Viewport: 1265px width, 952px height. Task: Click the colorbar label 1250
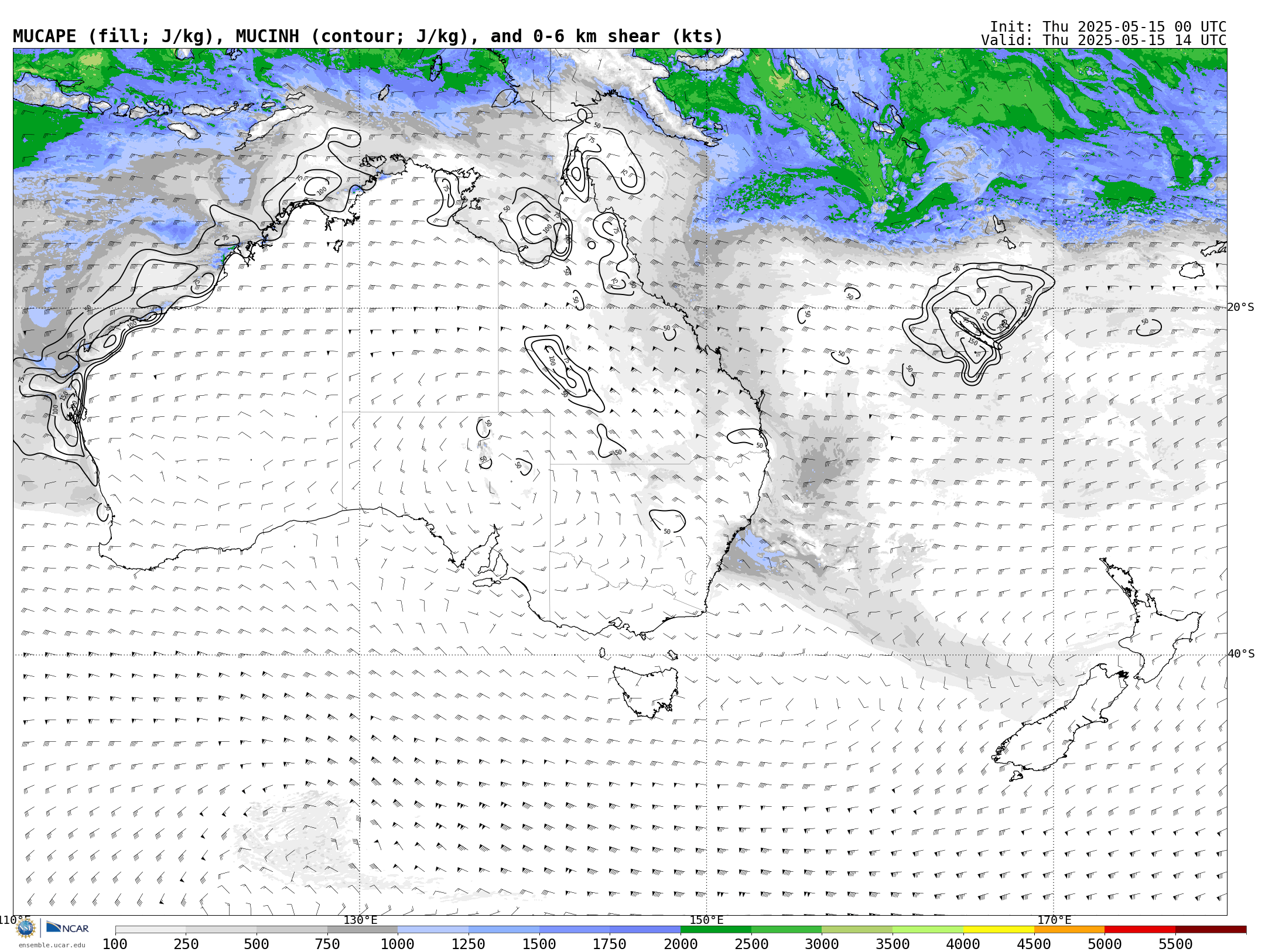click(469, 944)
